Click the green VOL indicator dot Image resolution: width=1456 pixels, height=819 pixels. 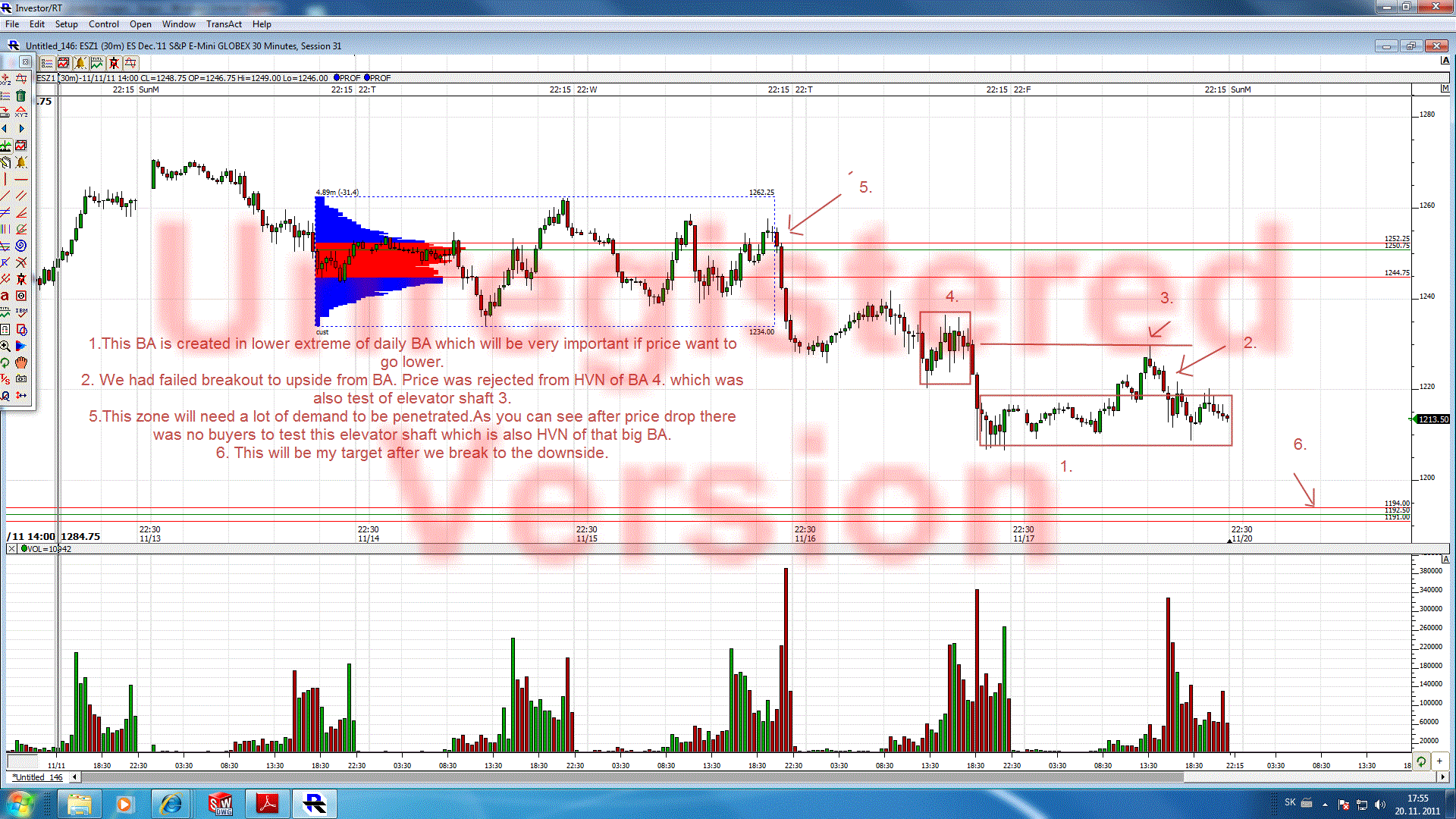coord(24,548)
